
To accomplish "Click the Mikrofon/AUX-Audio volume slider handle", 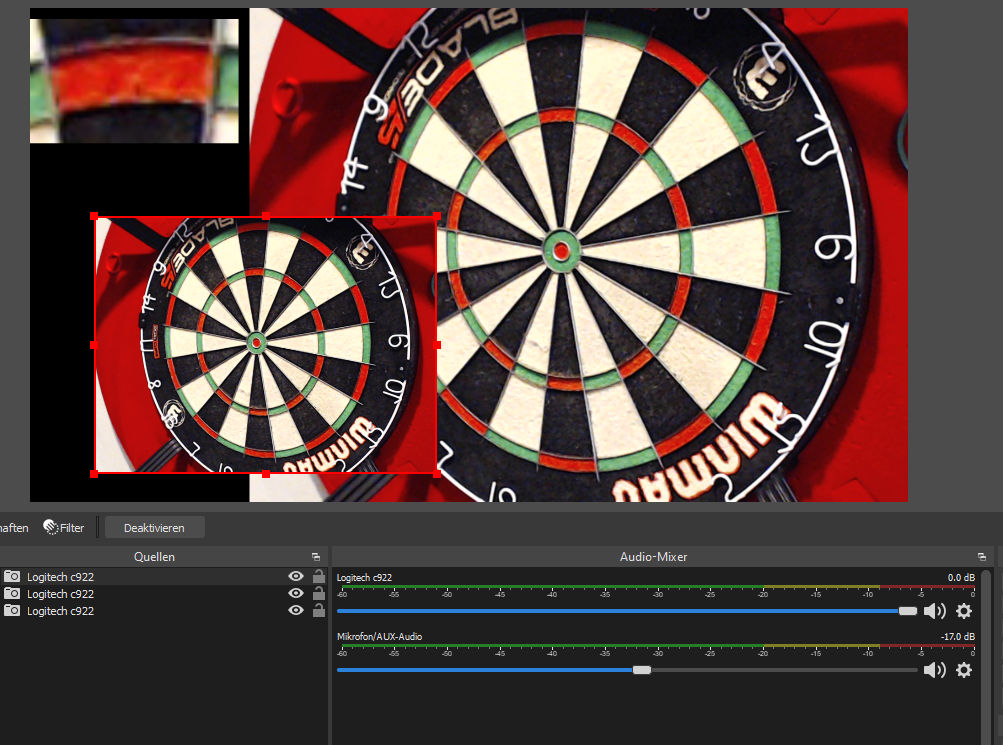I will coord(642,670).
